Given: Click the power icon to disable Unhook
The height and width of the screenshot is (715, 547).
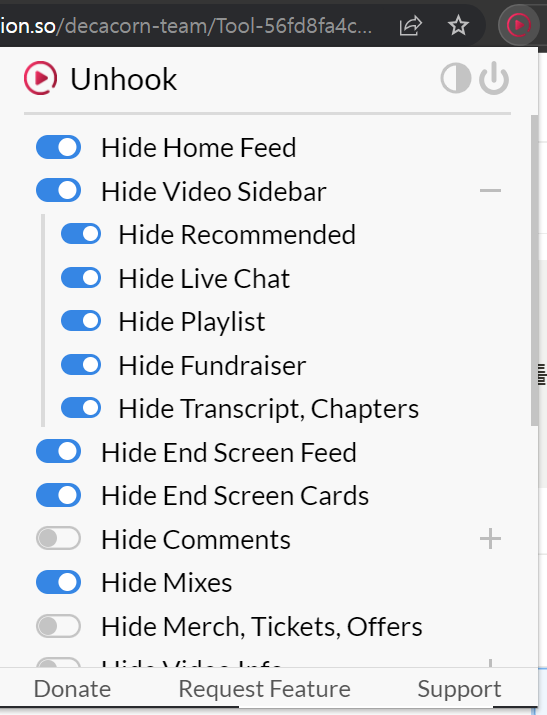Looking at the screenshot, I should click(494, 78).
